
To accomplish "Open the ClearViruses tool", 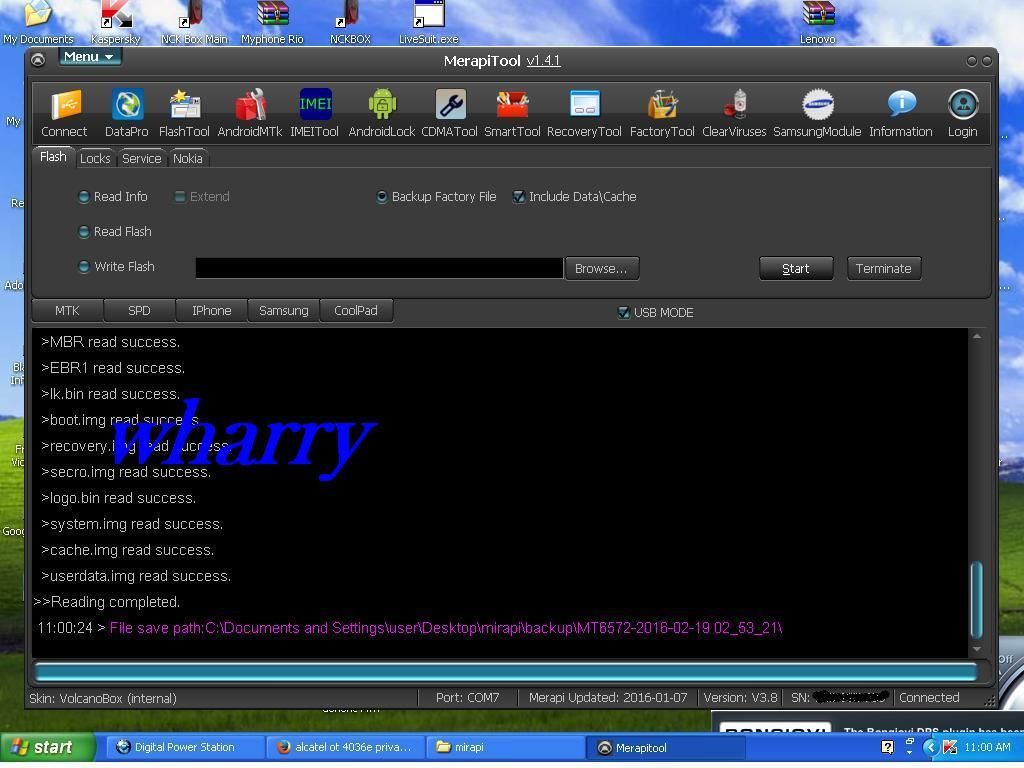I will tap(735, 114).
